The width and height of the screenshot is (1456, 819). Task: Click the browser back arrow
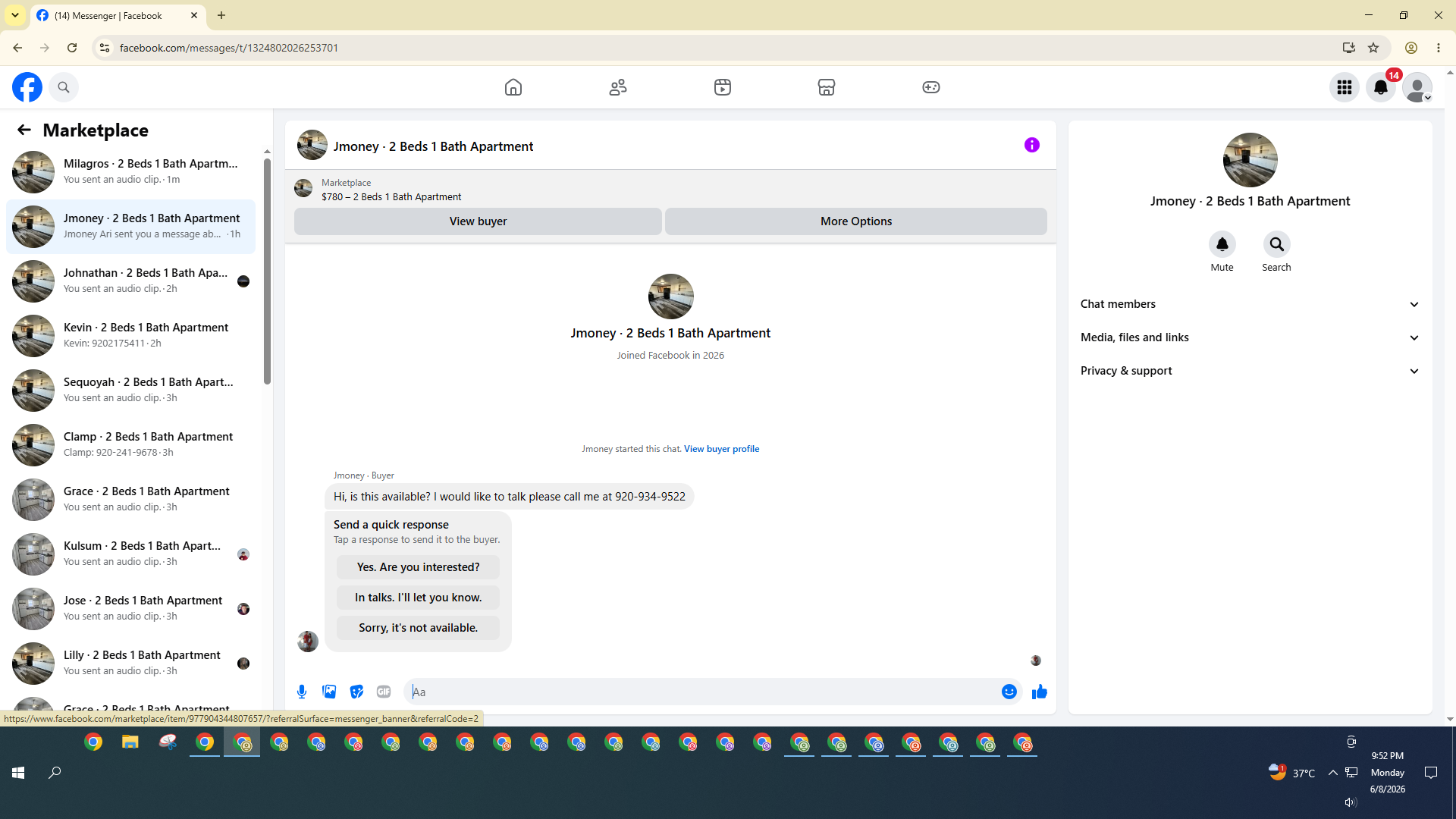(x=17, y=48)
